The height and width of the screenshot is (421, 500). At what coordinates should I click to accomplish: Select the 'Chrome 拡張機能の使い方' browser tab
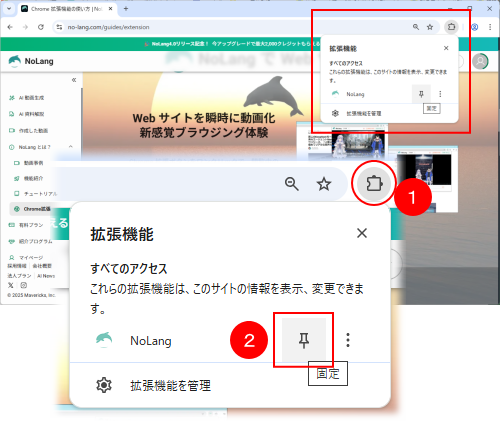[x=66, y=9]
